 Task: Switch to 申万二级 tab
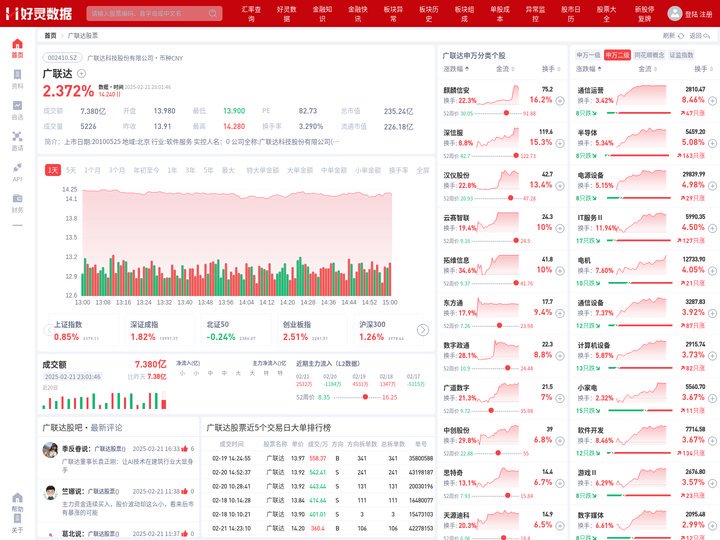tap(617, 55)
